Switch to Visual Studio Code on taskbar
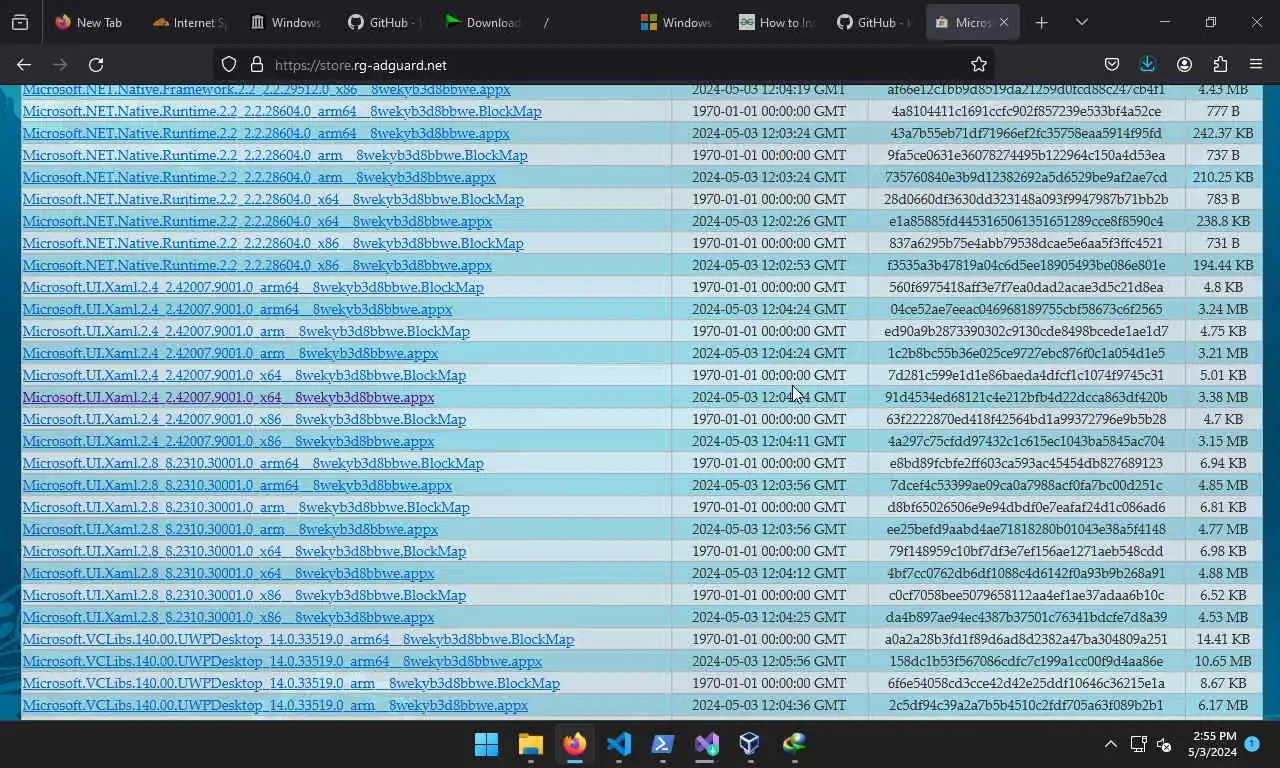This screenshot has width=1280, height=768. pos(618,744)
